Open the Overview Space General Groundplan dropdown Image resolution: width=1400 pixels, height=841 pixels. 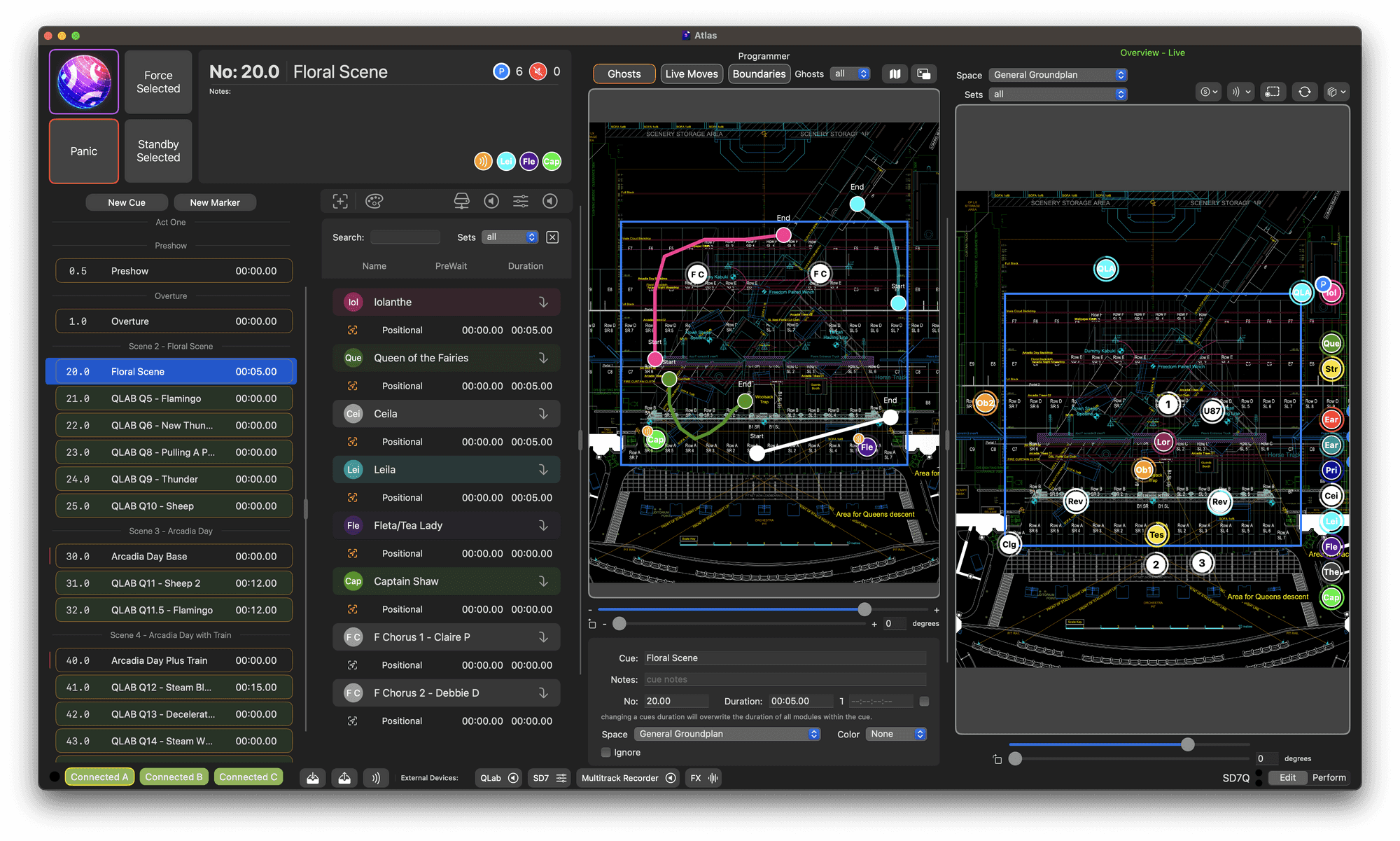pyautogui.click(x=1058, y=75)
